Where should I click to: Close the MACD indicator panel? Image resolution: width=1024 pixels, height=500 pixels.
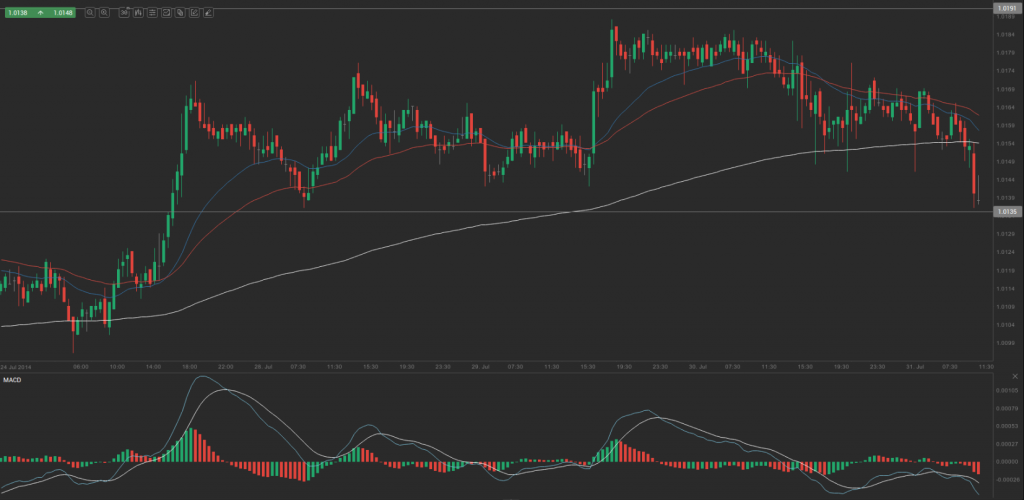[x=1015, y=376]
